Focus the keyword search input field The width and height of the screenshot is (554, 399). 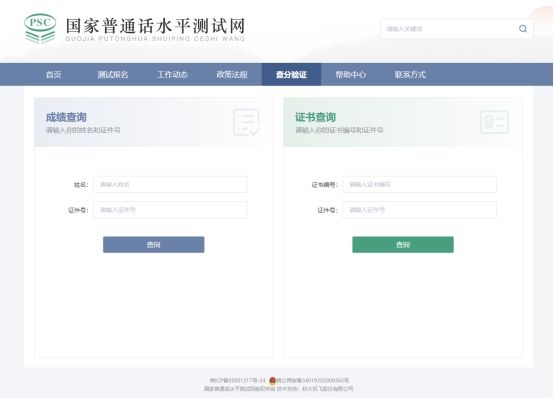point(449,29)
